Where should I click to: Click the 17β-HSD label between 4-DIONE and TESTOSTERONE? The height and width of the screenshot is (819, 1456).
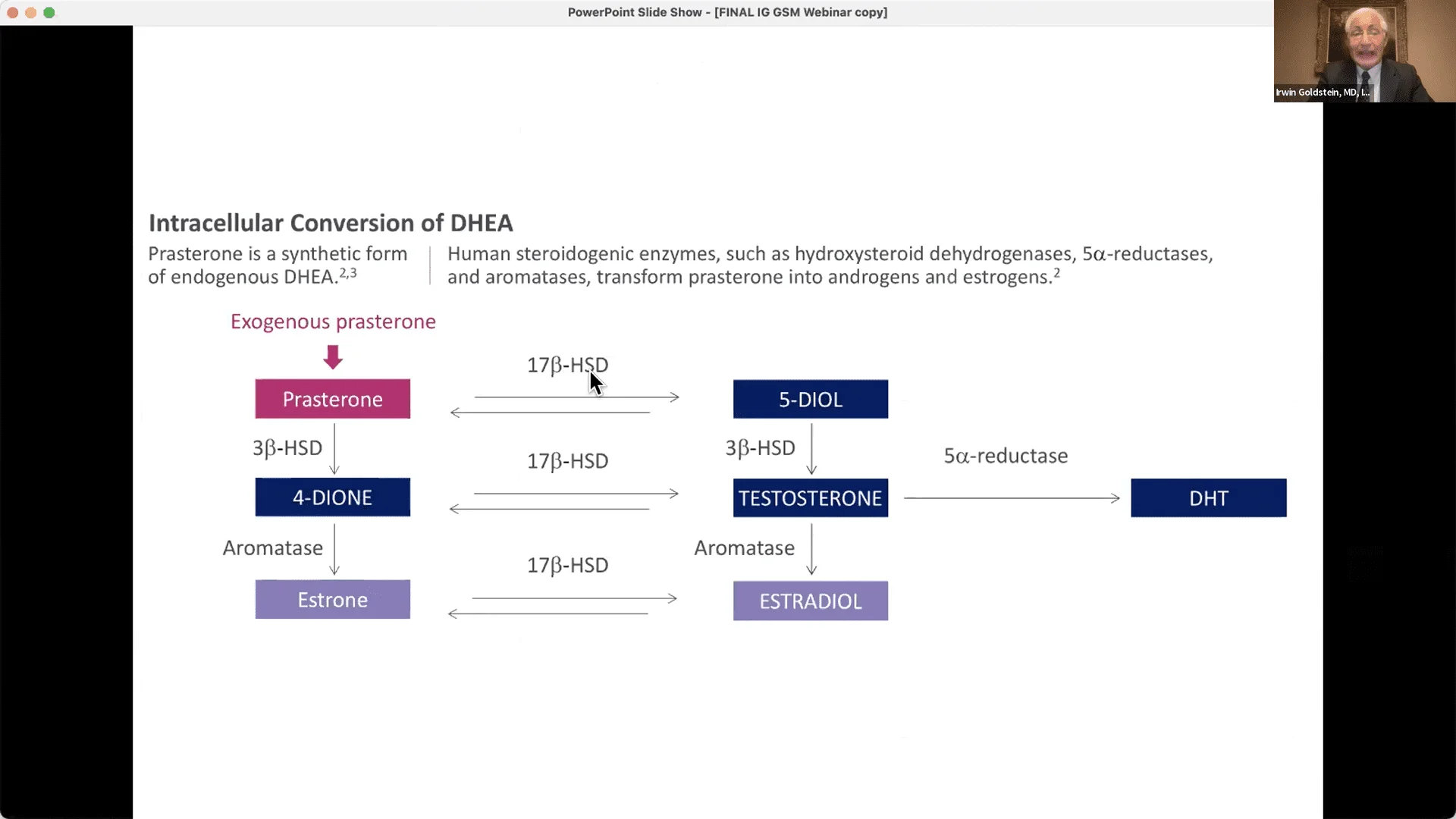[x=567, y=461]
